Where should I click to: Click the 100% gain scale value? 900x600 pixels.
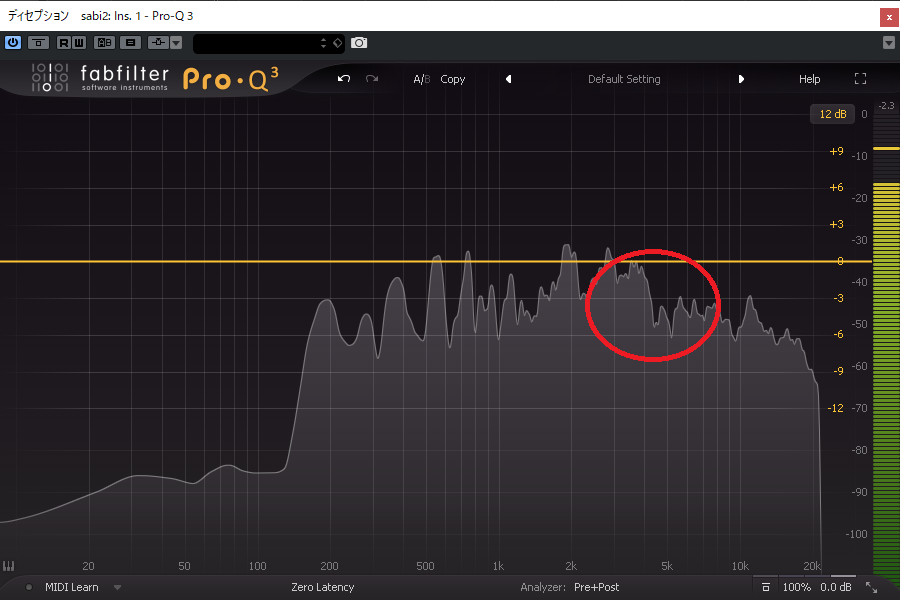coord(797,587)
